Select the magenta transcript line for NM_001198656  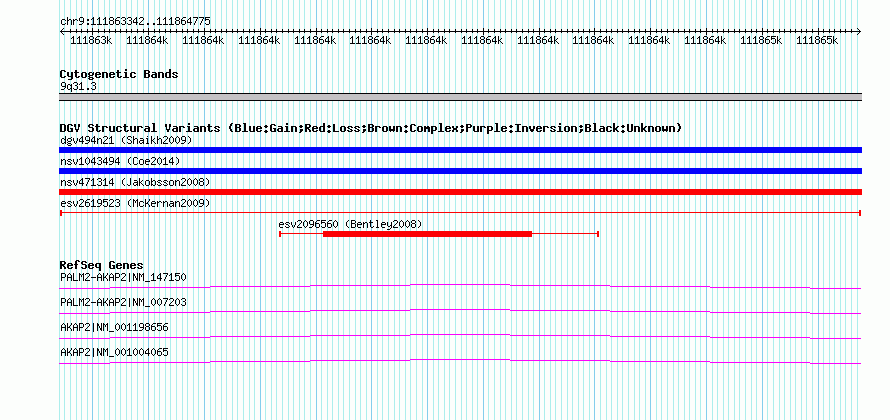460,336
